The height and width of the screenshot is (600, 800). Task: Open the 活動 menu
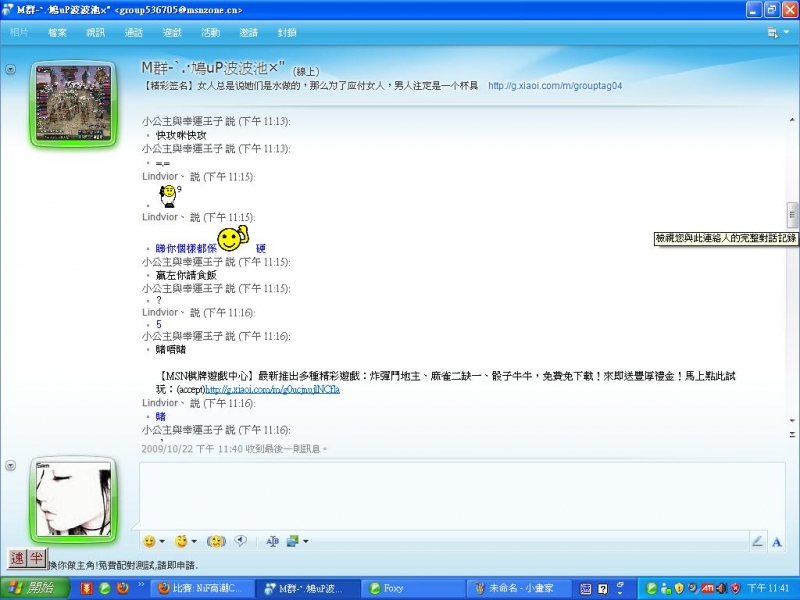pyautogui.click(x=210, y=33)
